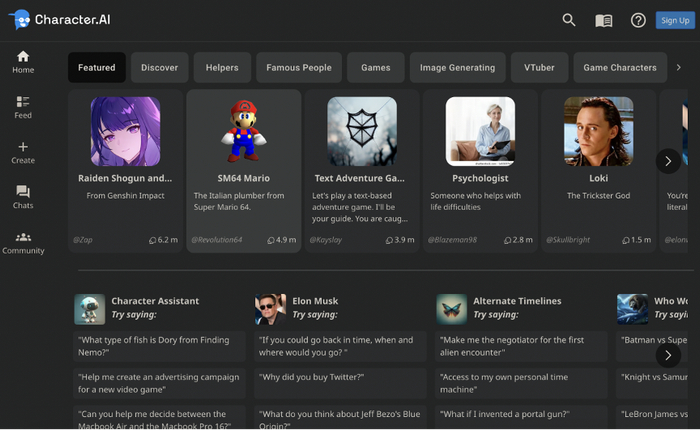Choose "Why did you buy Twitter?" prompt
The image size is (700, 430).
click(x=340, y=383)
